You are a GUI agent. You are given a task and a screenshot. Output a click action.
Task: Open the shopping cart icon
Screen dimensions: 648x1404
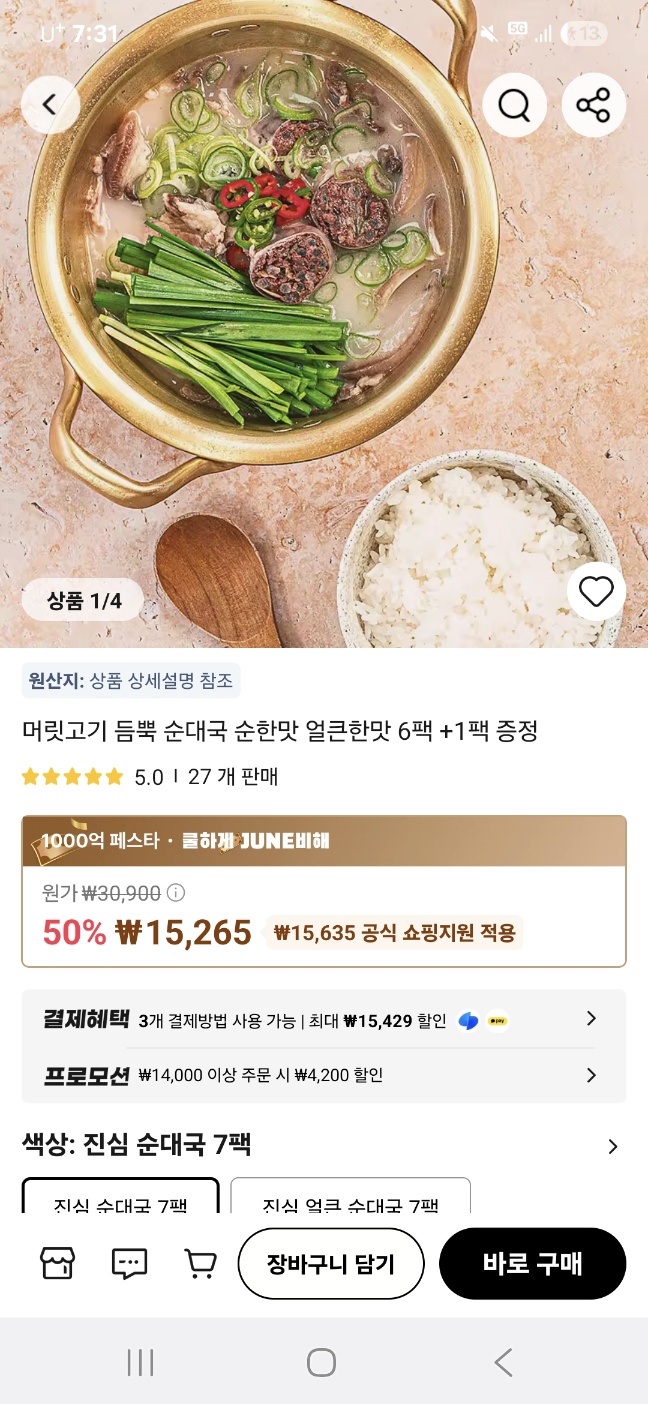[201, 1263]
